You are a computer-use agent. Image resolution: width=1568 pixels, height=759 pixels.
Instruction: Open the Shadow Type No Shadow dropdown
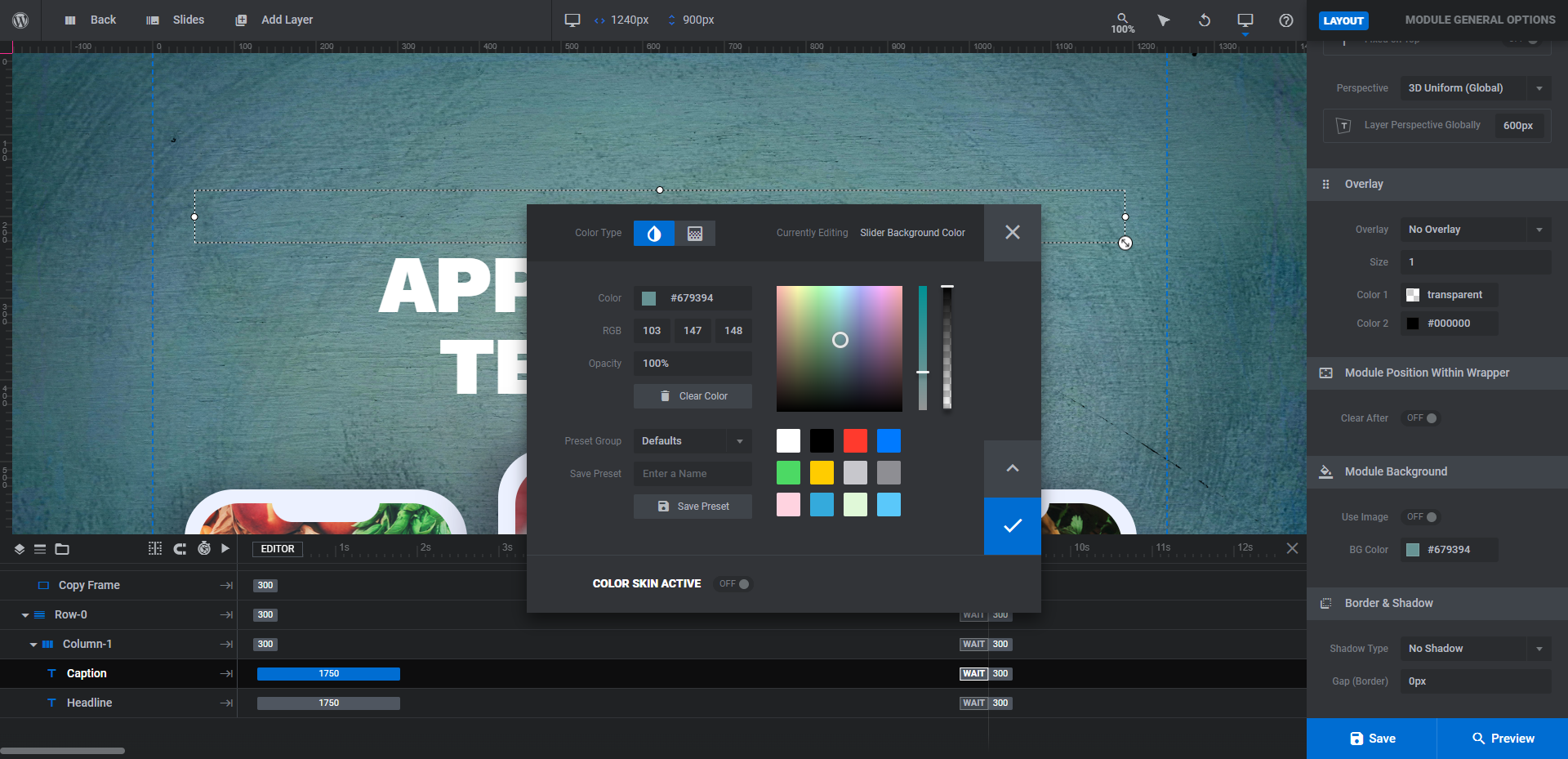[1476, 649]
